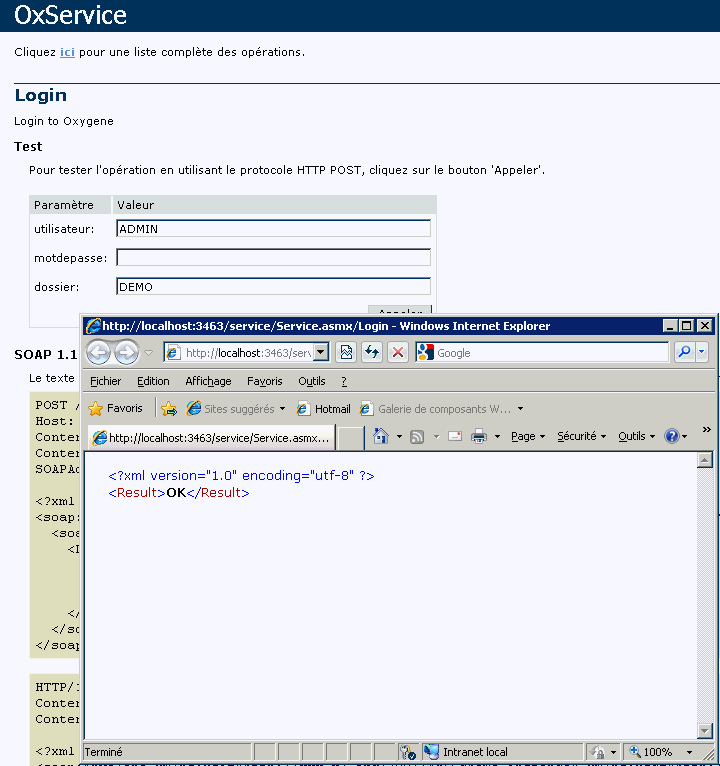Open recent pages dropdown next to Forward
The width and height of the screenshot is (720, 766).
(x=148, y=352)
